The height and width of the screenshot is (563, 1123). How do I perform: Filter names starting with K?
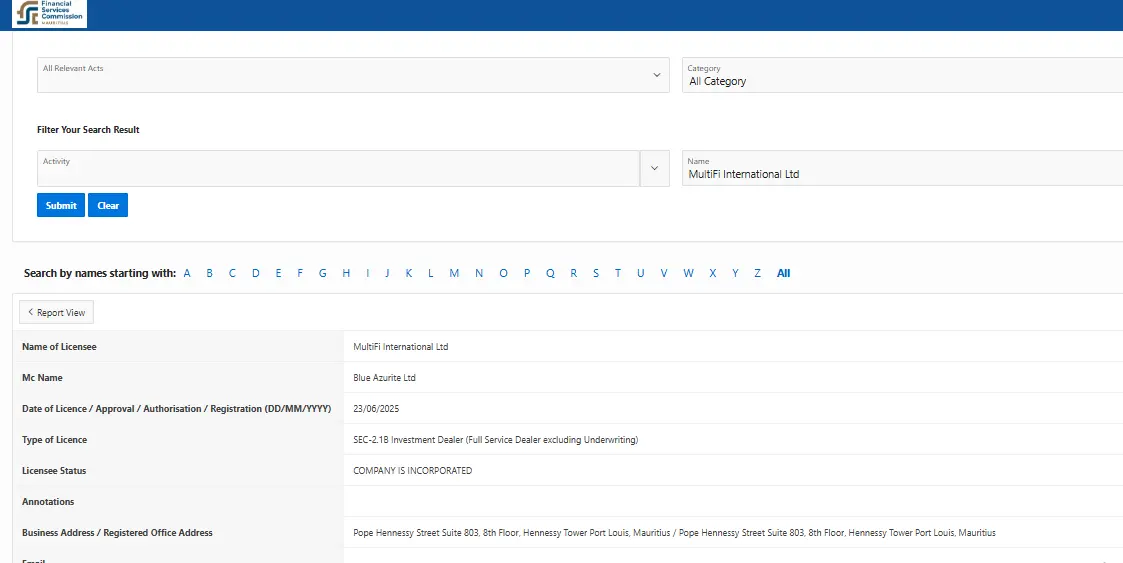coord(409,273)
